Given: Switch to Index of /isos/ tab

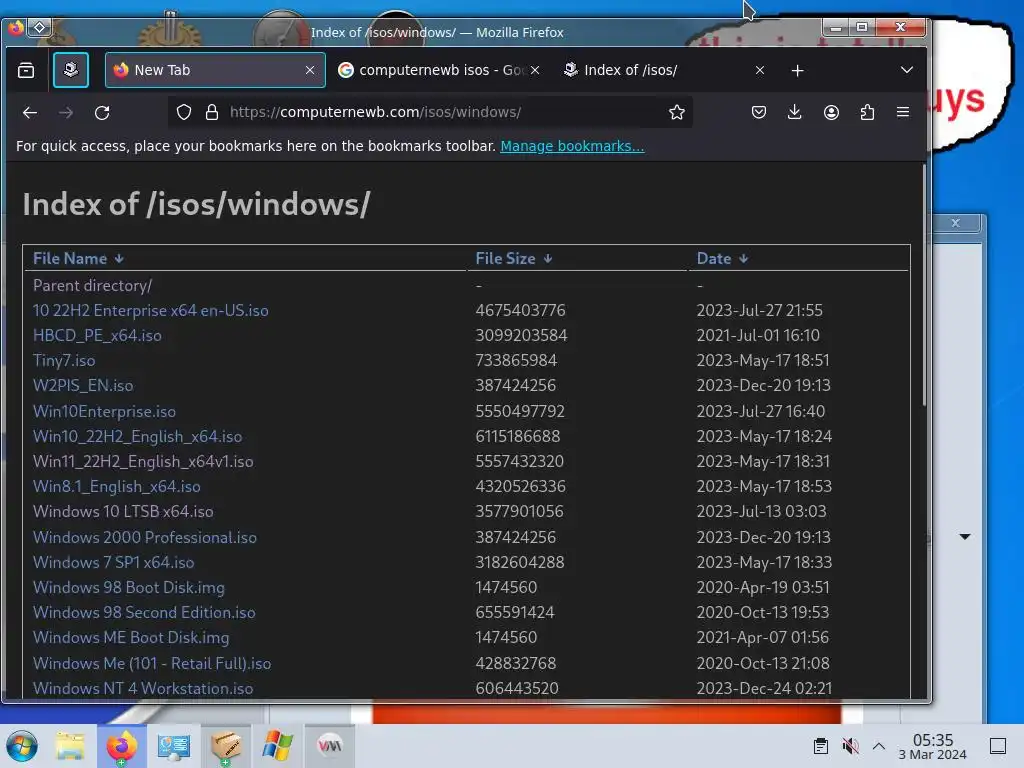Looking at the screenshot, I should (665, 70).
